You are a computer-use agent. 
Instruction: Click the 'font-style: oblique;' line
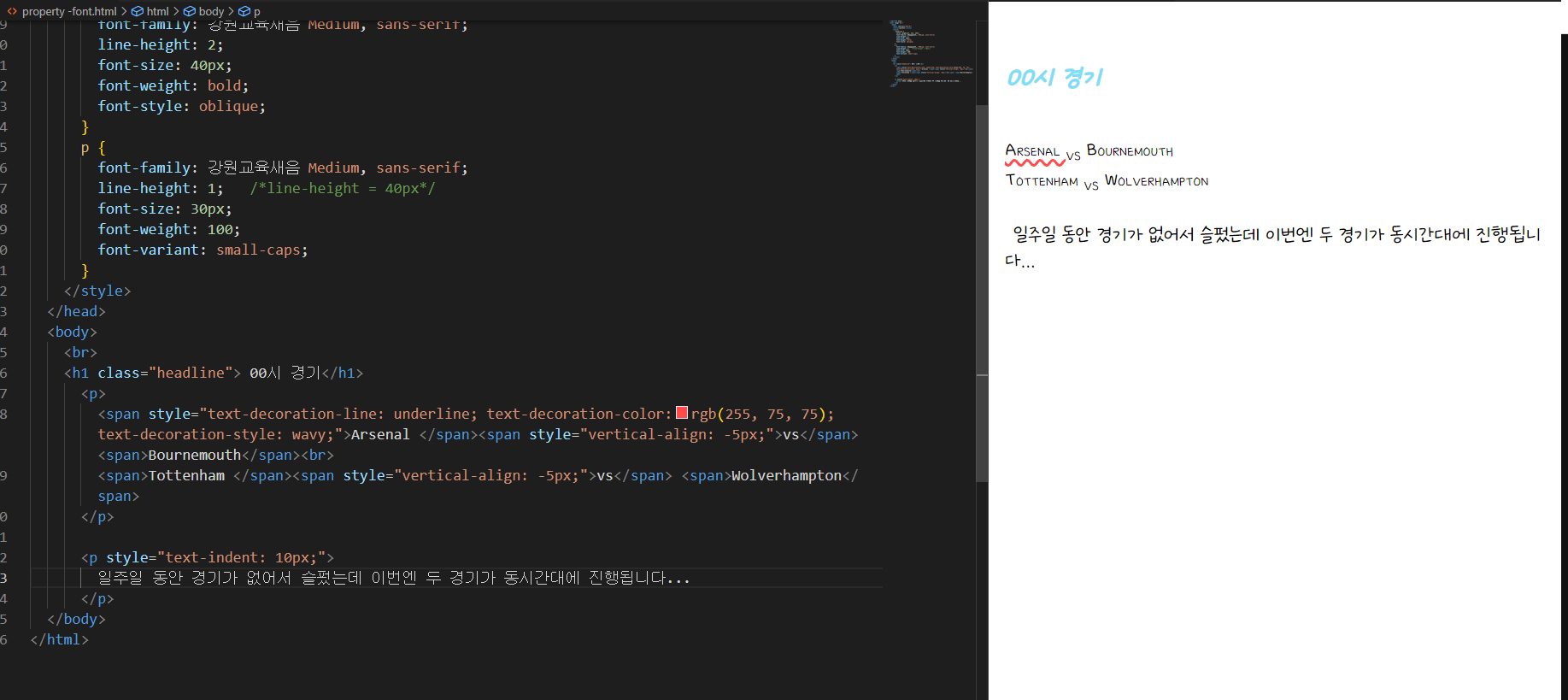click(x=181, y=106)
